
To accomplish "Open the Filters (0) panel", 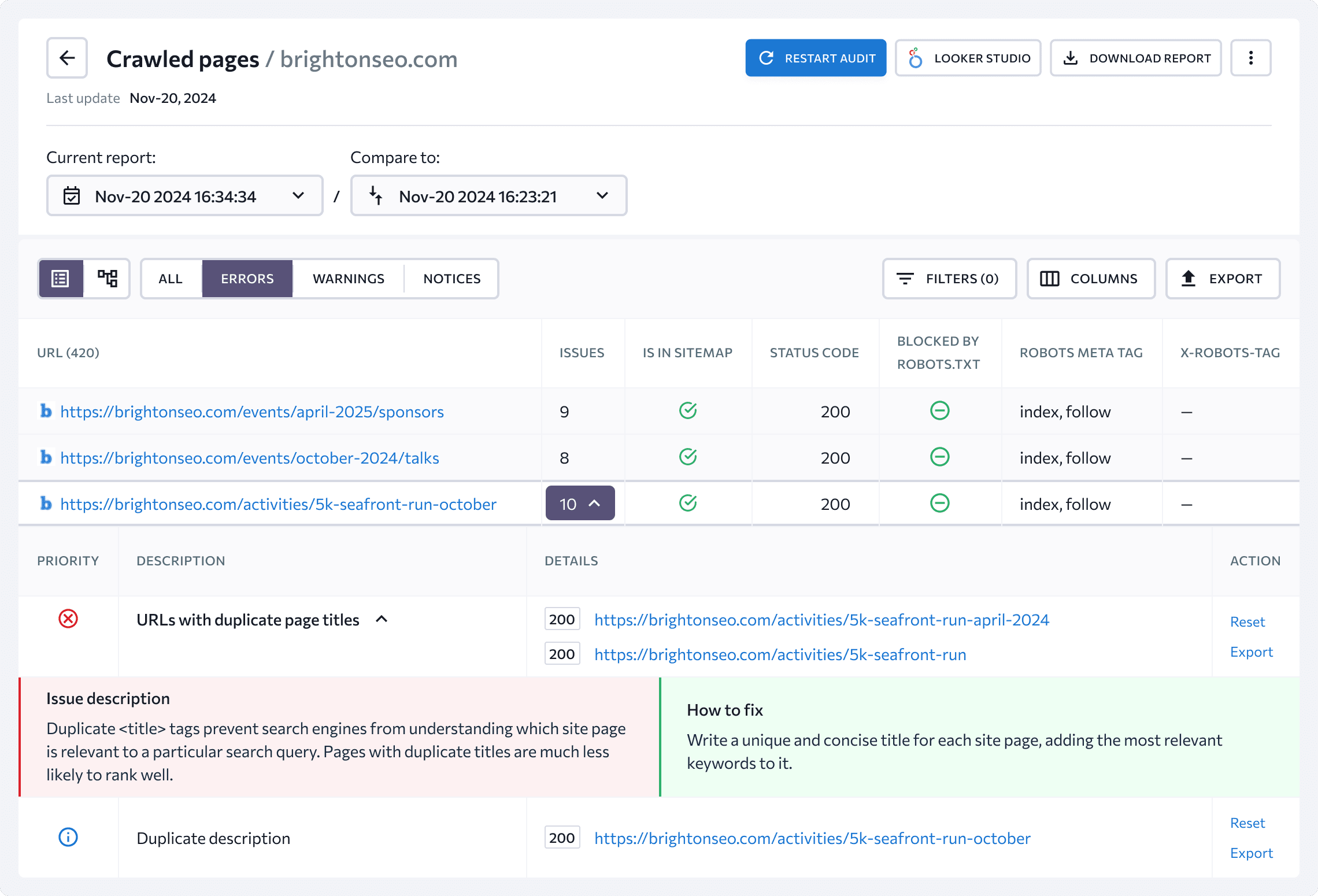I will tap(949, 279).
